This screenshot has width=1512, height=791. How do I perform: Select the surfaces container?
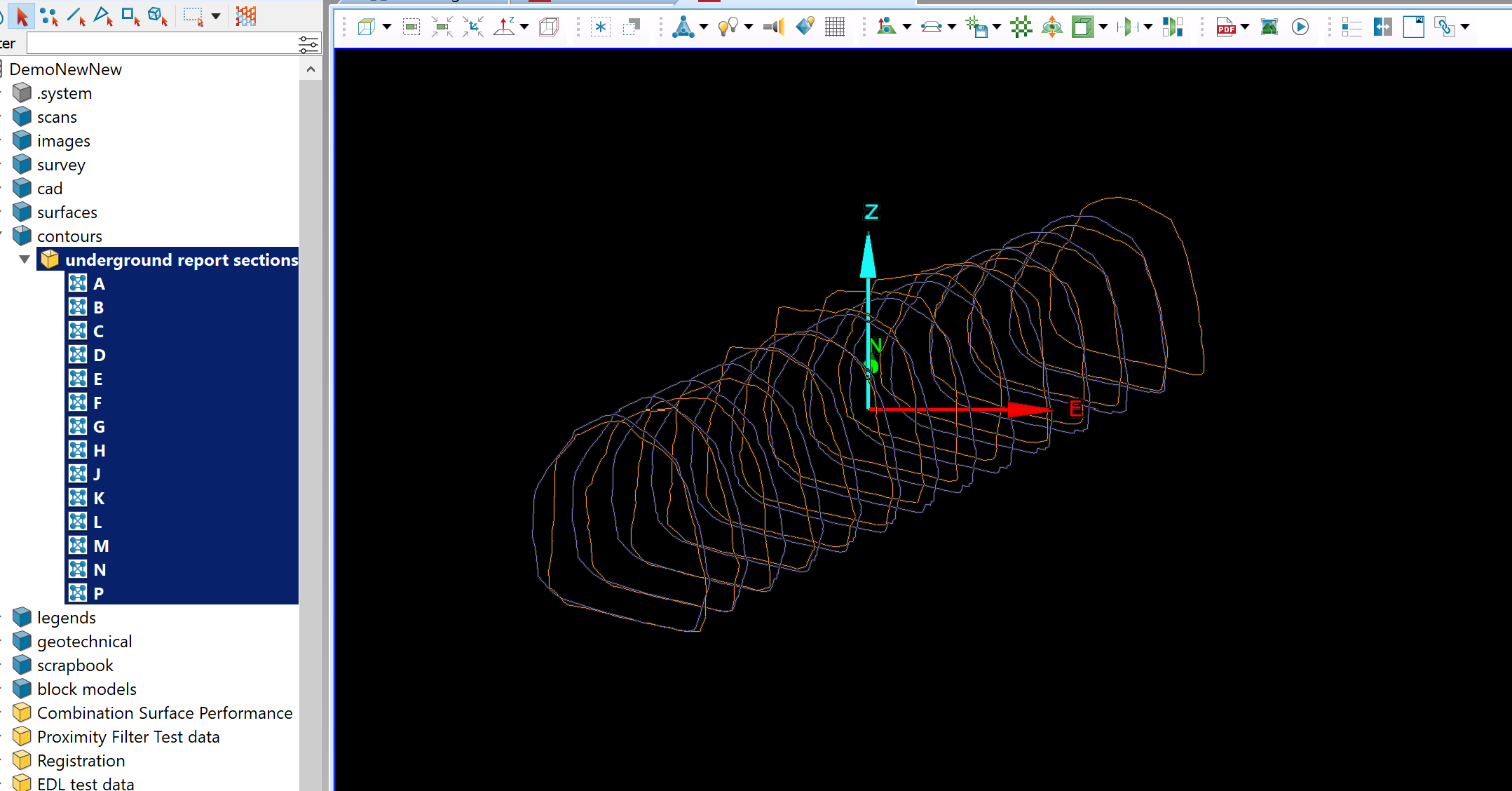(x=67, y=212)
